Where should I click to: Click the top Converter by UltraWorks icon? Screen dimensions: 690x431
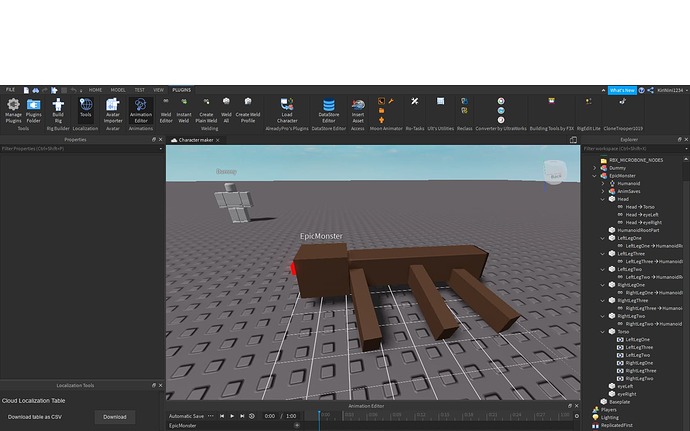[x=501, y=101]
